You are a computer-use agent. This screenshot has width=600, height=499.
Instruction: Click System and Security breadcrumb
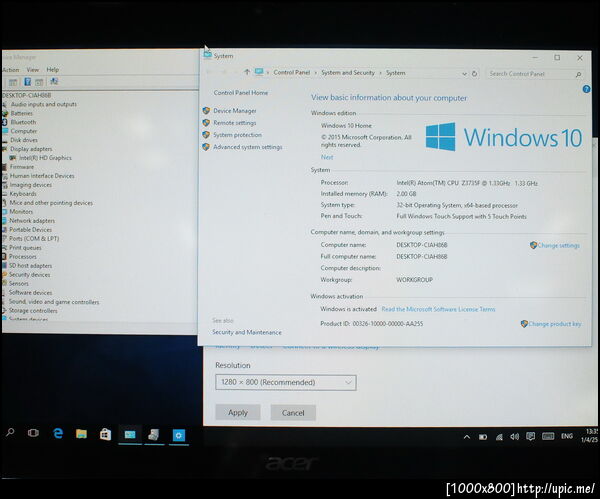point(348,73)
